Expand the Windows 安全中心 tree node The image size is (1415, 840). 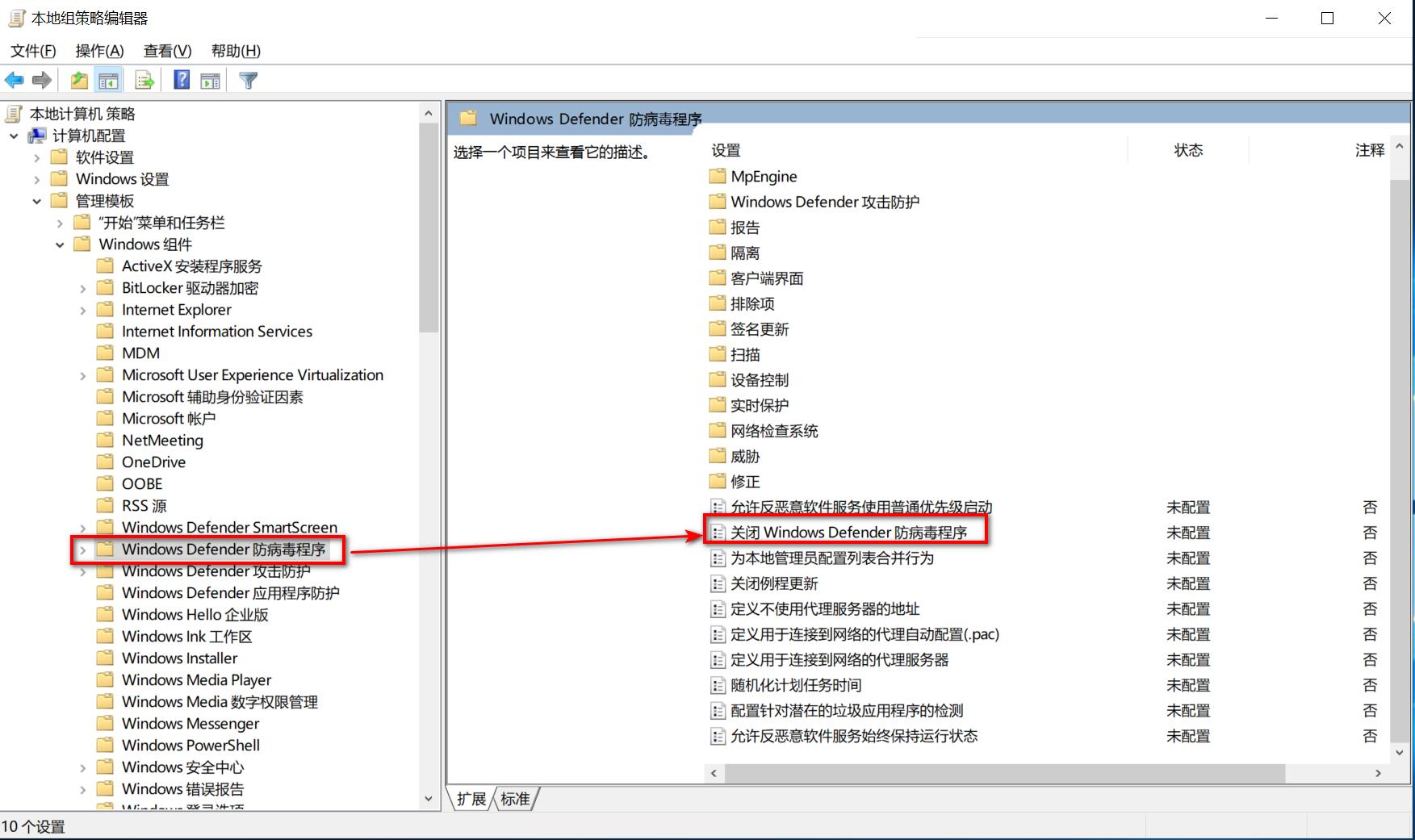(82, 767)
